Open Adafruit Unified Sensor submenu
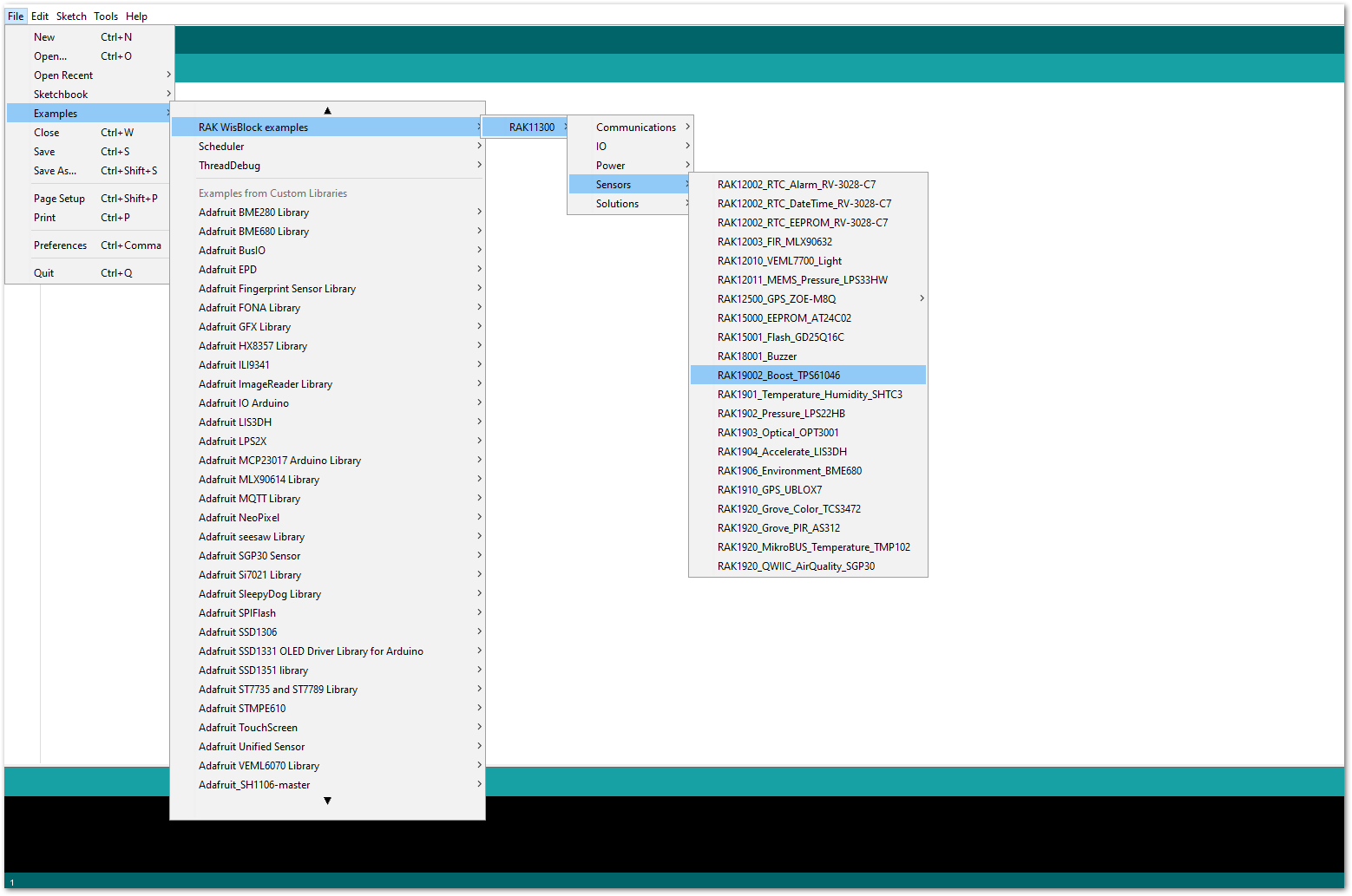 click(327, 747)
